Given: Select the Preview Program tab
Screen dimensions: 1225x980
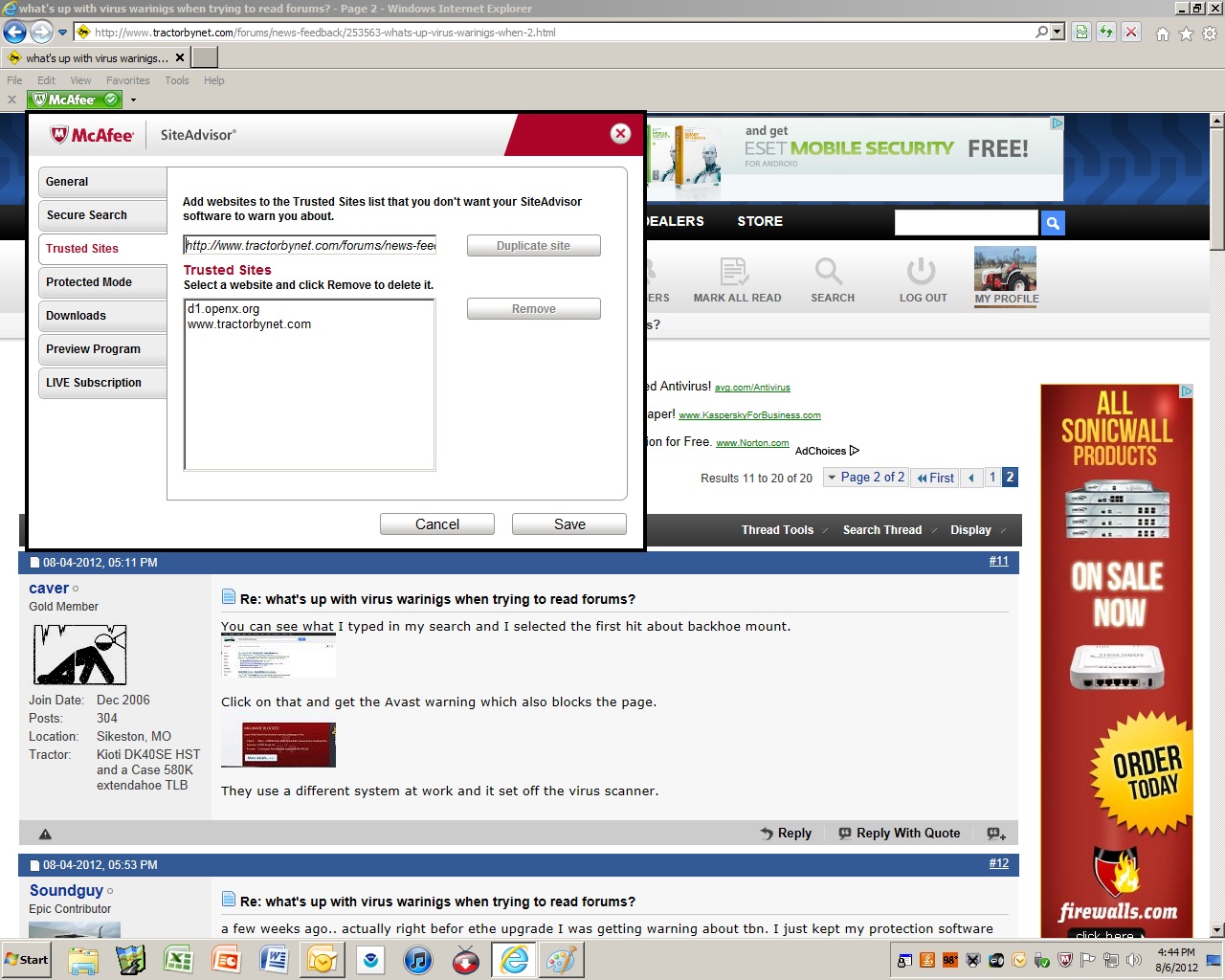Looking at the screenshot, I should [103, 349].
